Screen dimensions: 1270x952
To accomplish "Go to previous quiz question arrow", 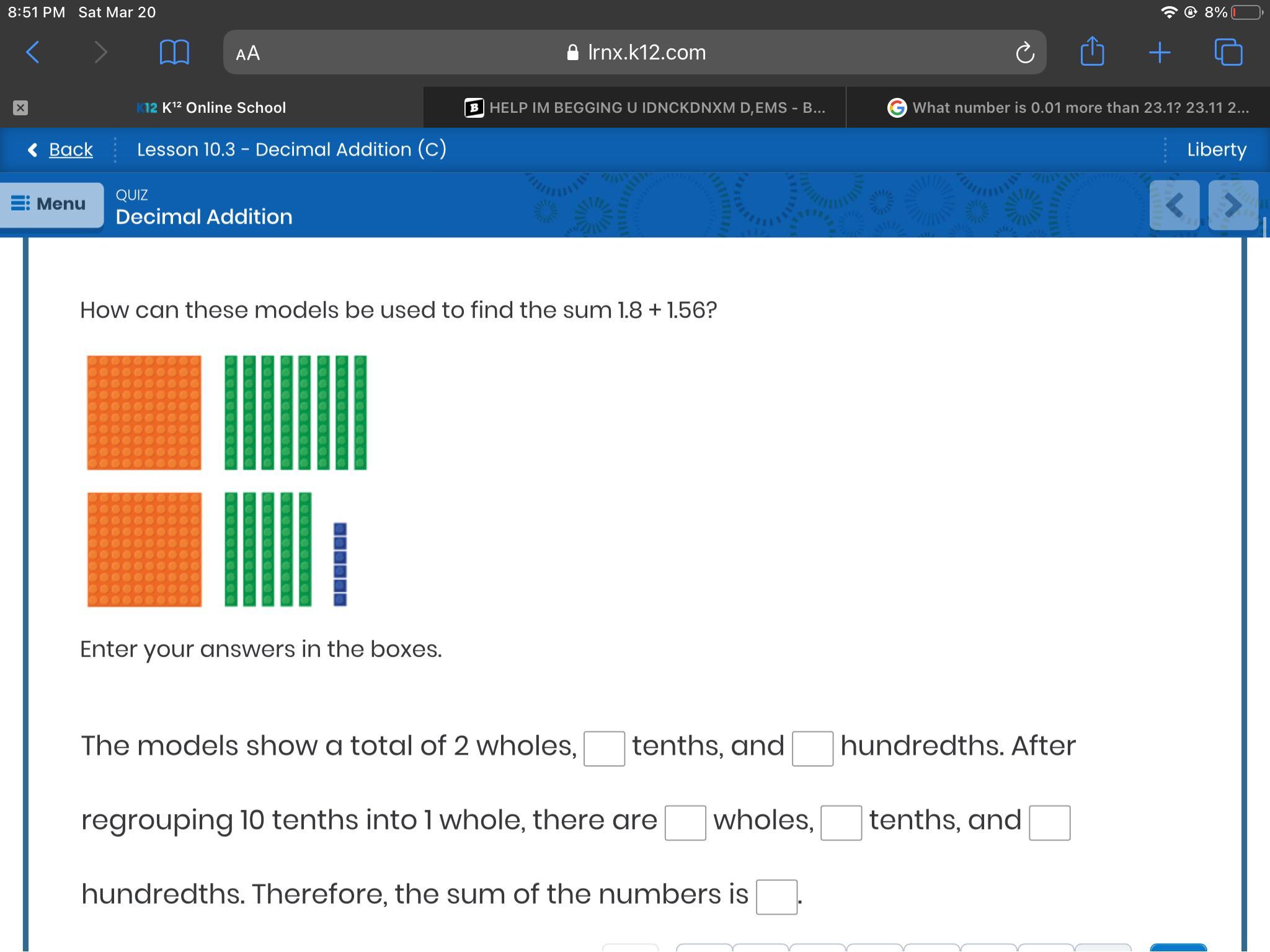I will pos(1175,205).
